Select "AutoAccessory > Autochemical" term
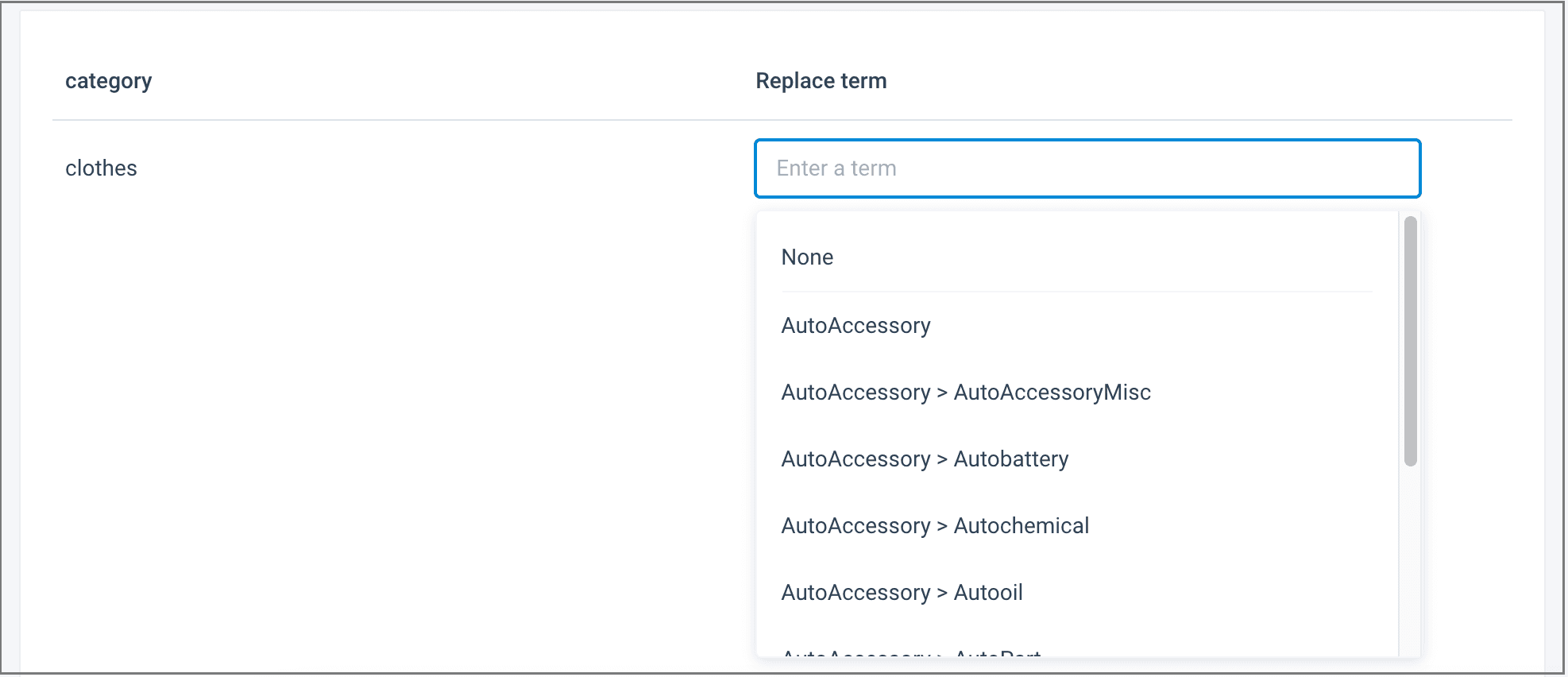Image resolution: width=1568 pixels, height=677 pixels. tap(935, 526)
